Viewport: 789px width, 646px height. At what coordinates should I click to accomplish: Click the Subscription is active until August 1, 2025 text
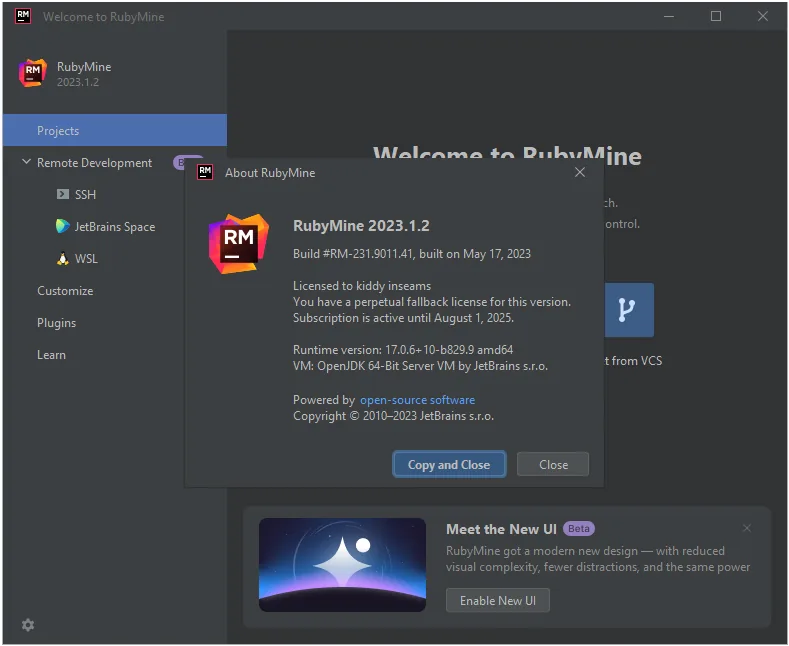pos(403,318)
